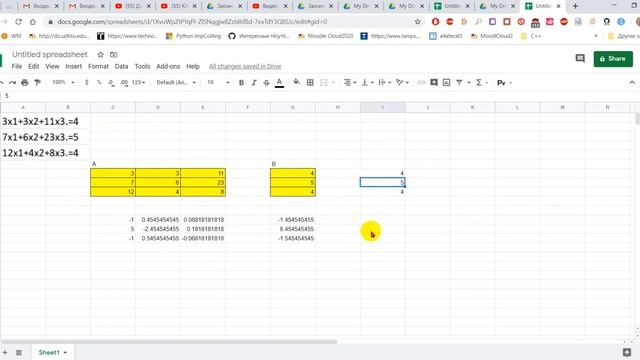Open the zoom 100% dropdown
Image resolution: width=640 pixels, height=360 pixels.
(x=63, y=82)
